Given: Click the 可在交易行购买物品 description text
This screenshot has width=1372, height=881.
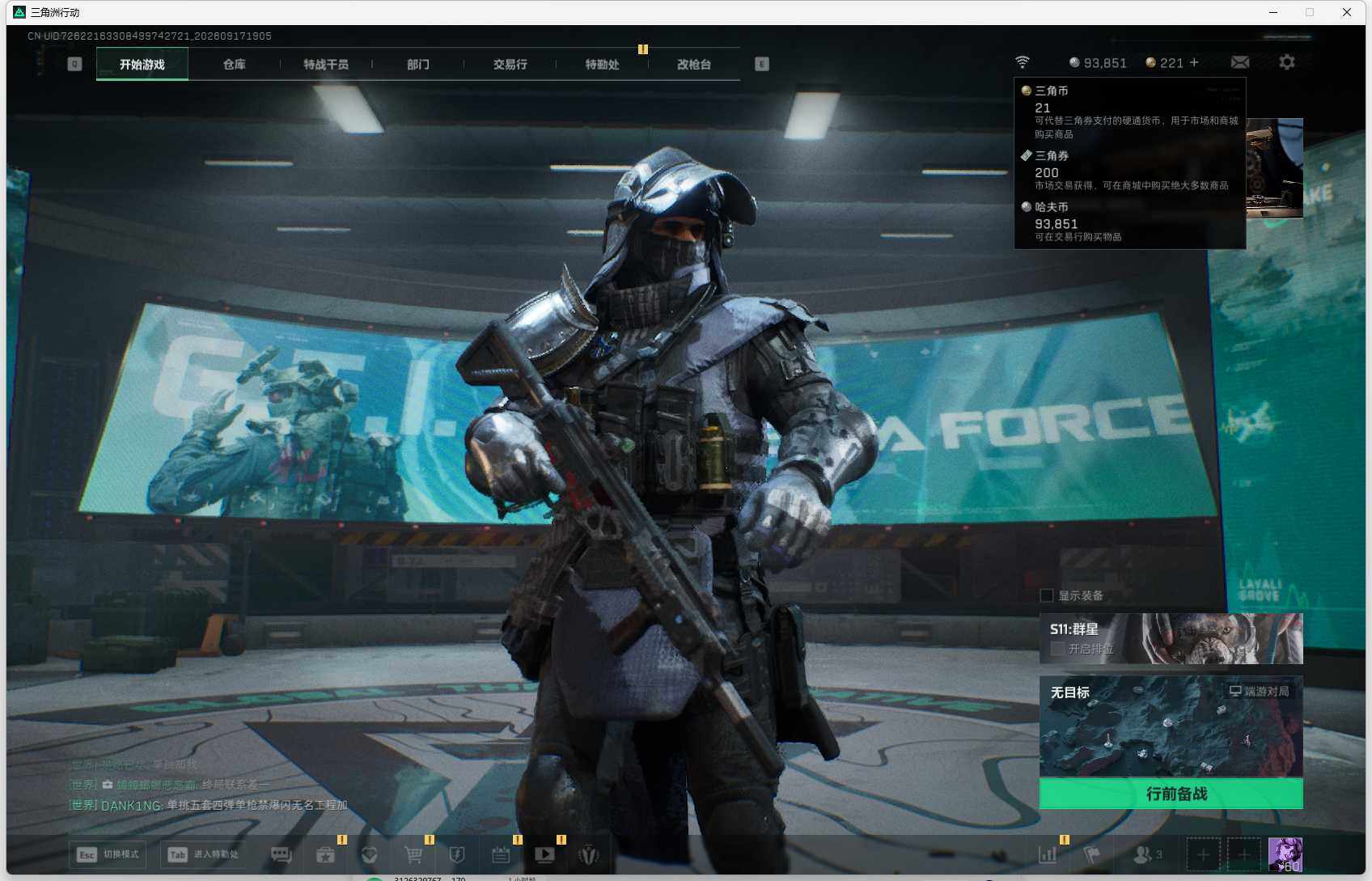Looking at the screenshot, I should (x=1078, y=237).
